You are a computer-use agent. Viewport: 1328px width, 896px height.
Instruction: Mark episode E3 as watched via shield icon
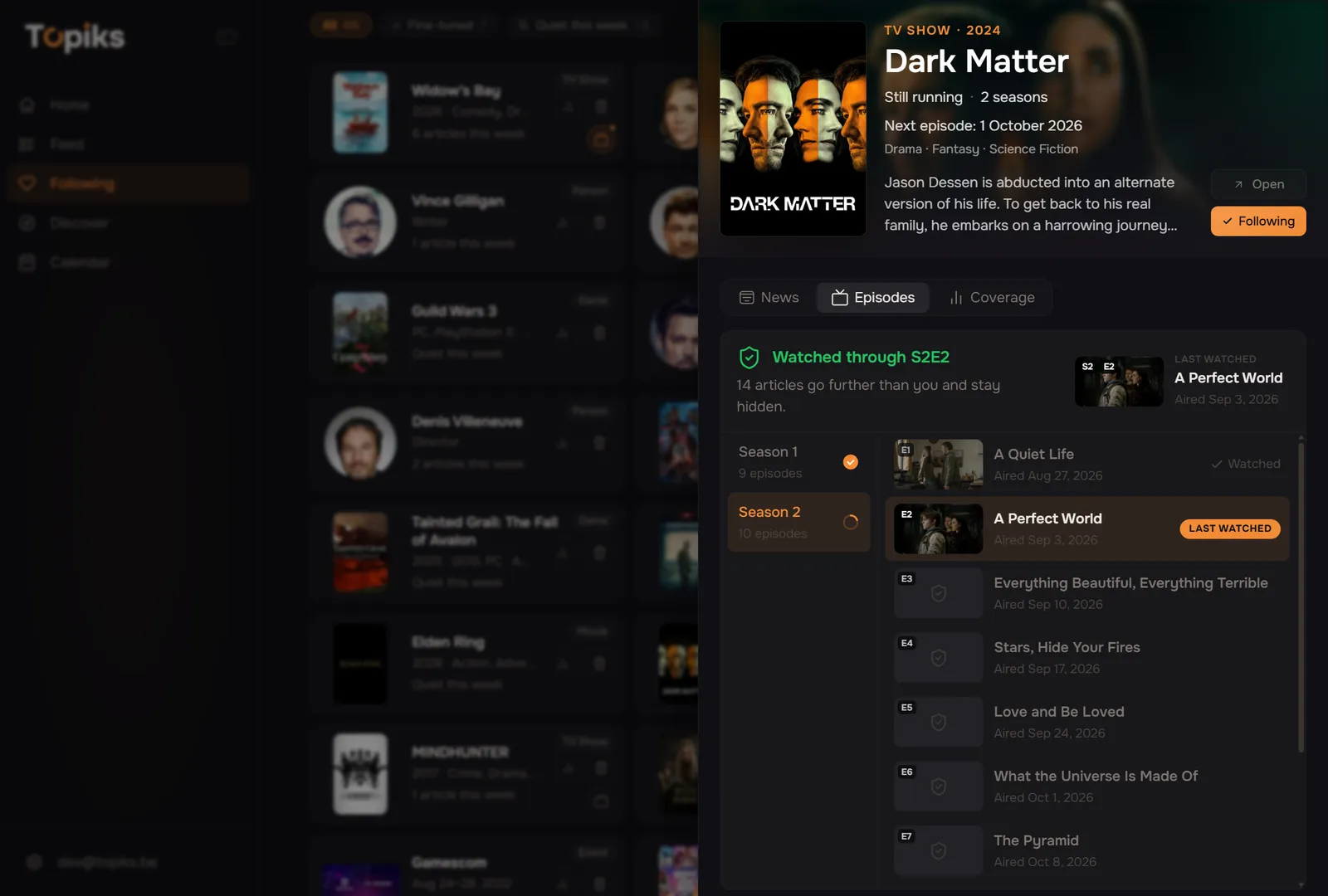(x=939, y=593)
